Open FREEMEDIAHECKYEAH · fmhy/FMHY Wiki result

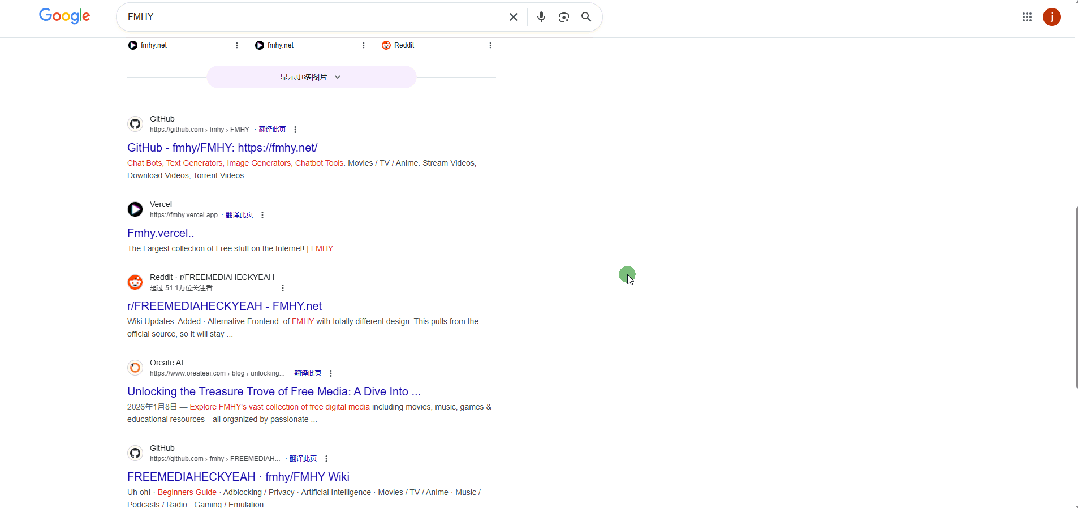point(239,476)
